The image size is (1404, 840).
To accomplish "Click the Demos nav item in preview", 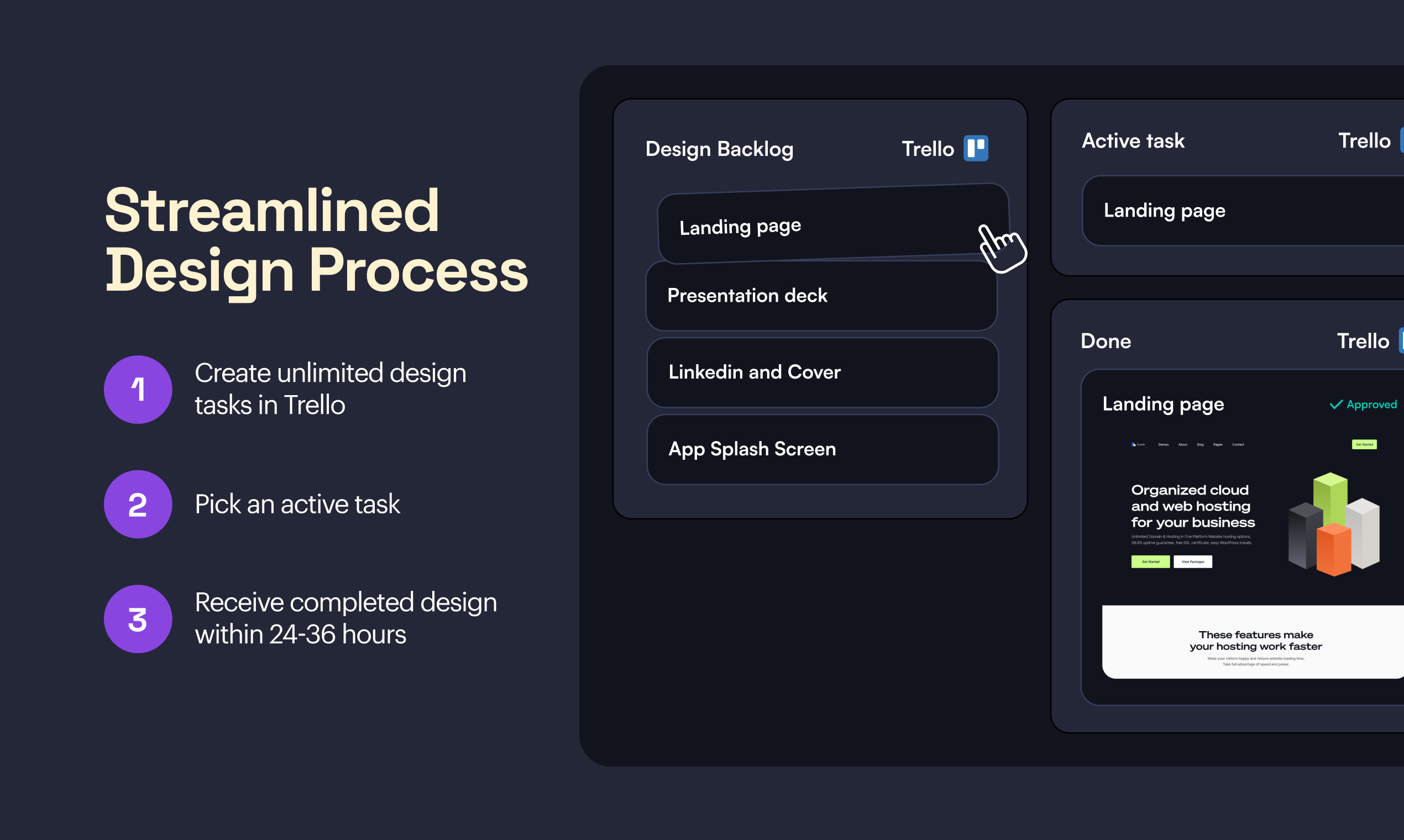I will point(1163,444).
